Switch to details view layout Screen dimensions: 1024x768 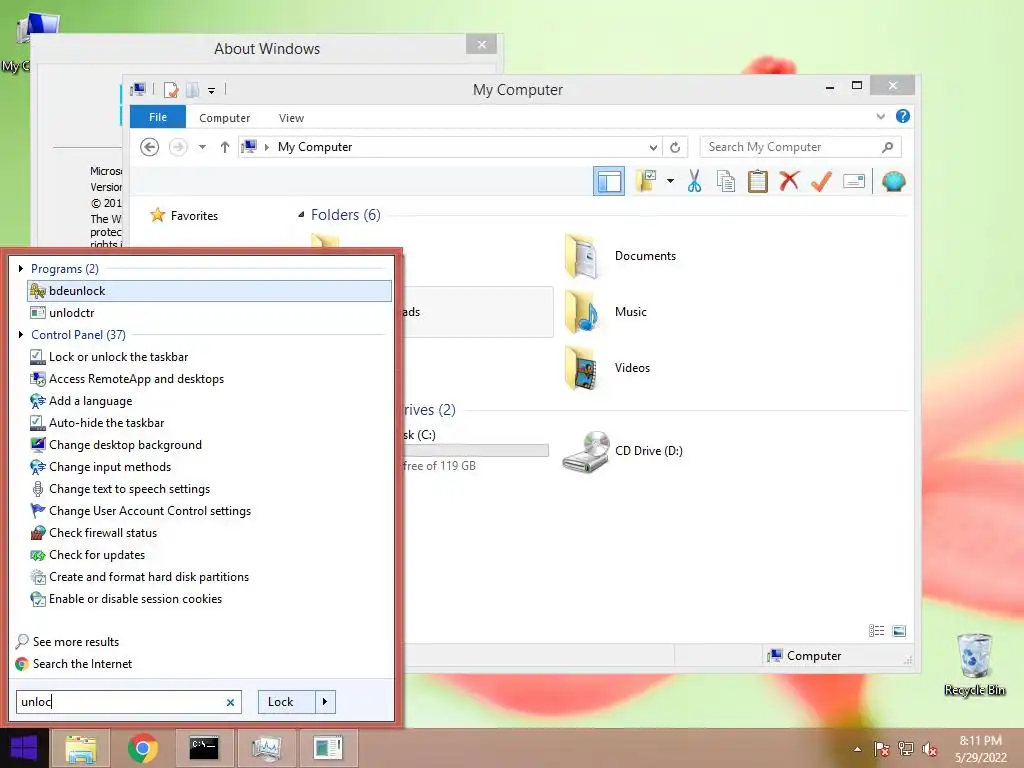876,630
